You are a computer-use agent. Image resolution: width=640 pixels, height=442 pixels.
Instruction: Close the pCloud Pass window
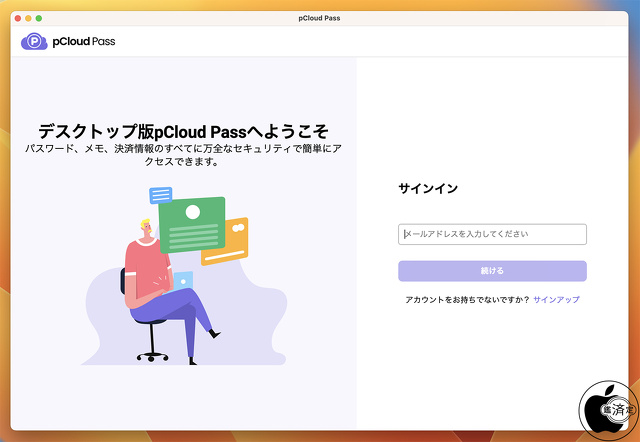18,18
